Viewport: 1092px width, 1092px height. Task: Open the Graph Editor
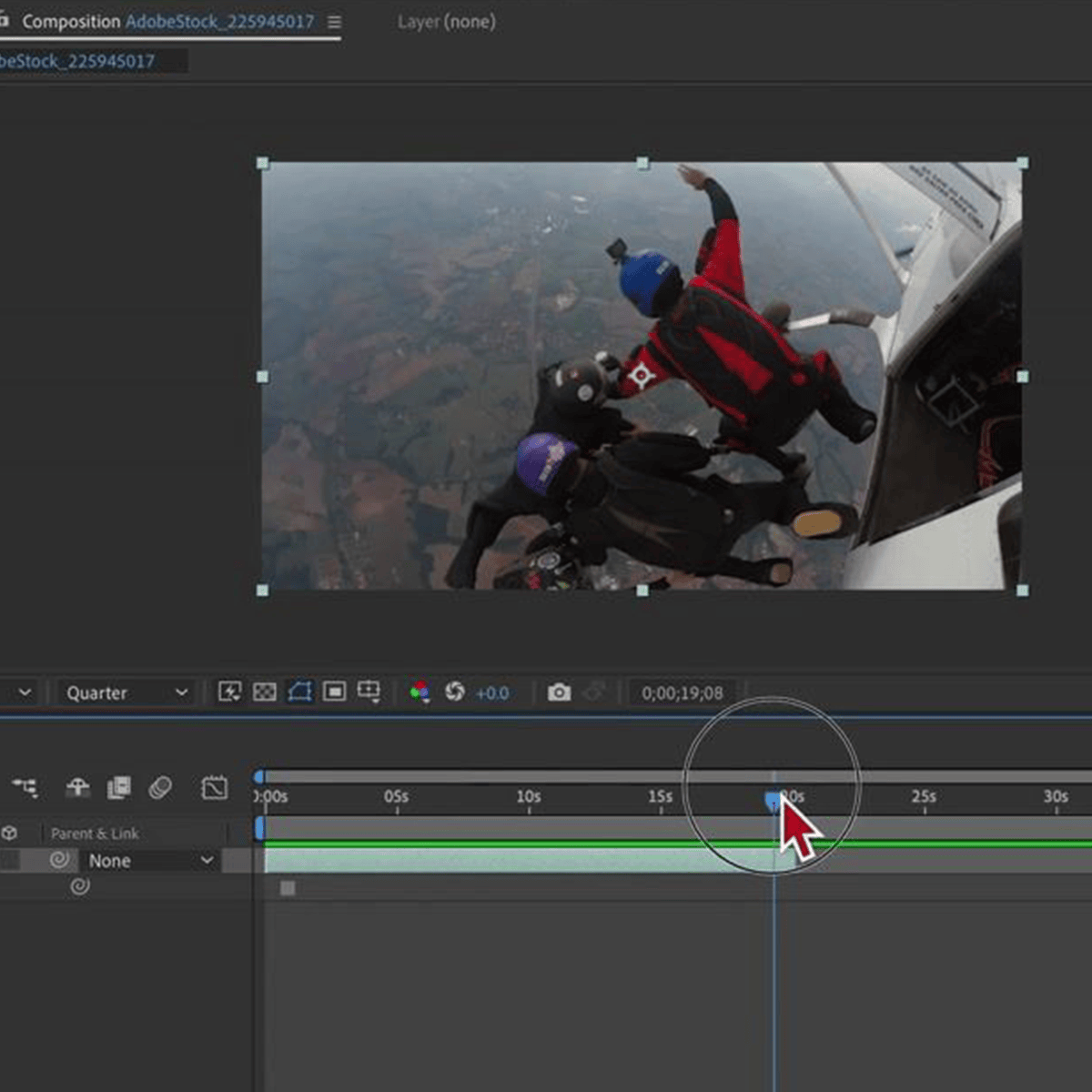point(214,787)
